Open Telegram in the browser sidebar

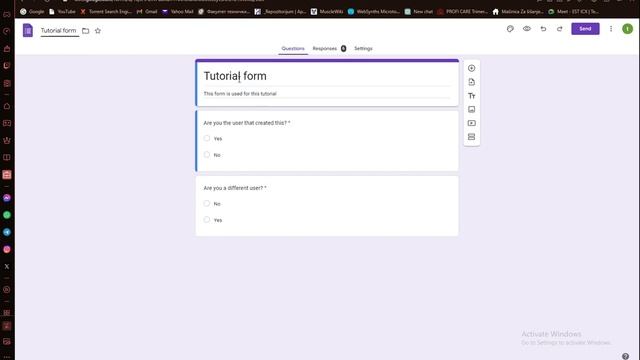click(x=7, y=232)
